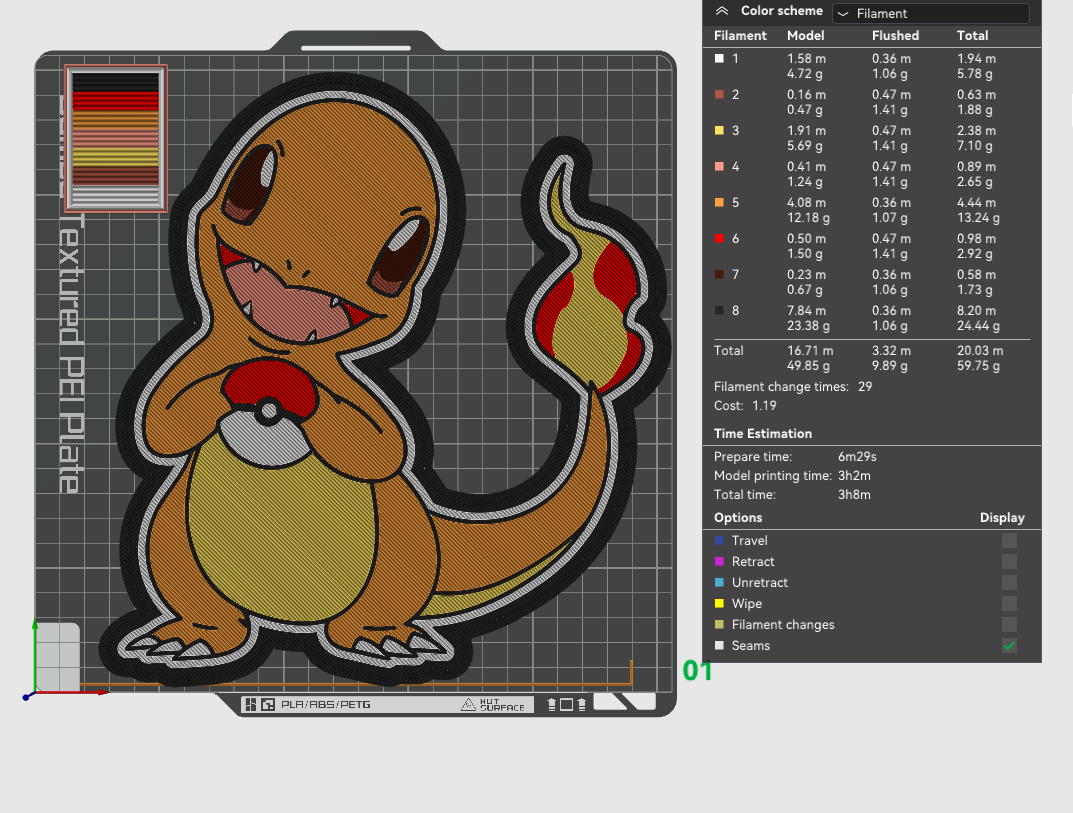Enable Travel display
This screenshot has height=813, width=1073.
[x=1009, y=540]
